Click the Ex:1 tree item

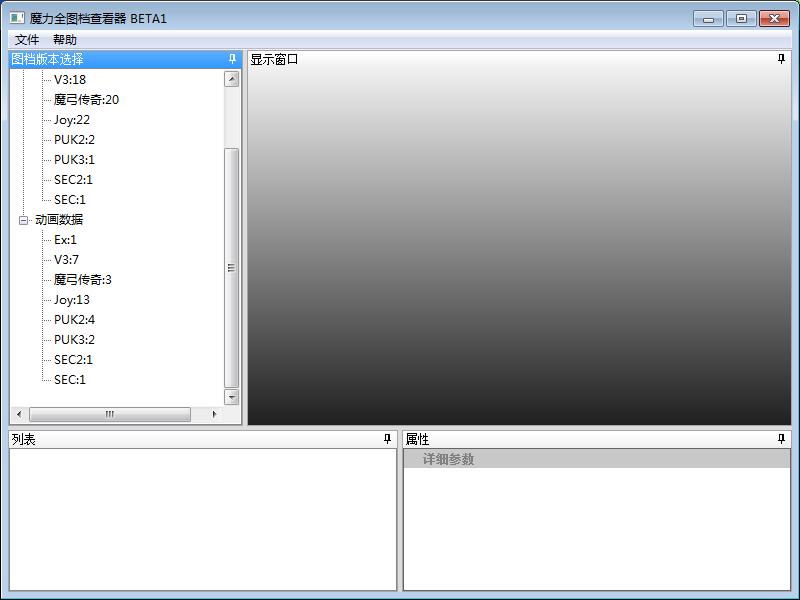tap(65, 240)
